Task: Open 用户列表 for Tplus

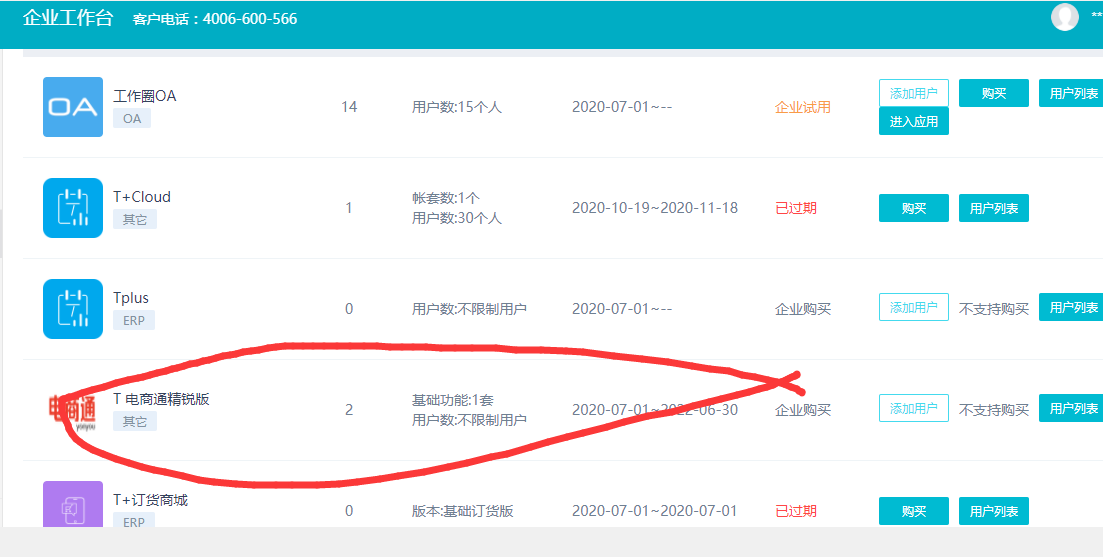Action: [1071, 307]
